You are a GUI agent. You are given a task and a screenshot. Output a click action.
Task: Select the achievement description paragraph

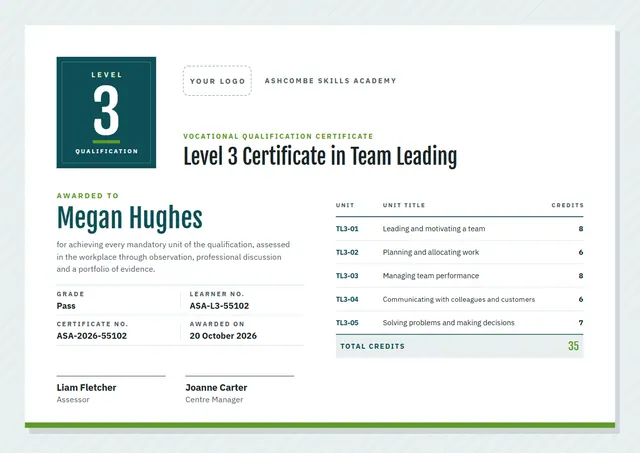(x=173, y=257)
